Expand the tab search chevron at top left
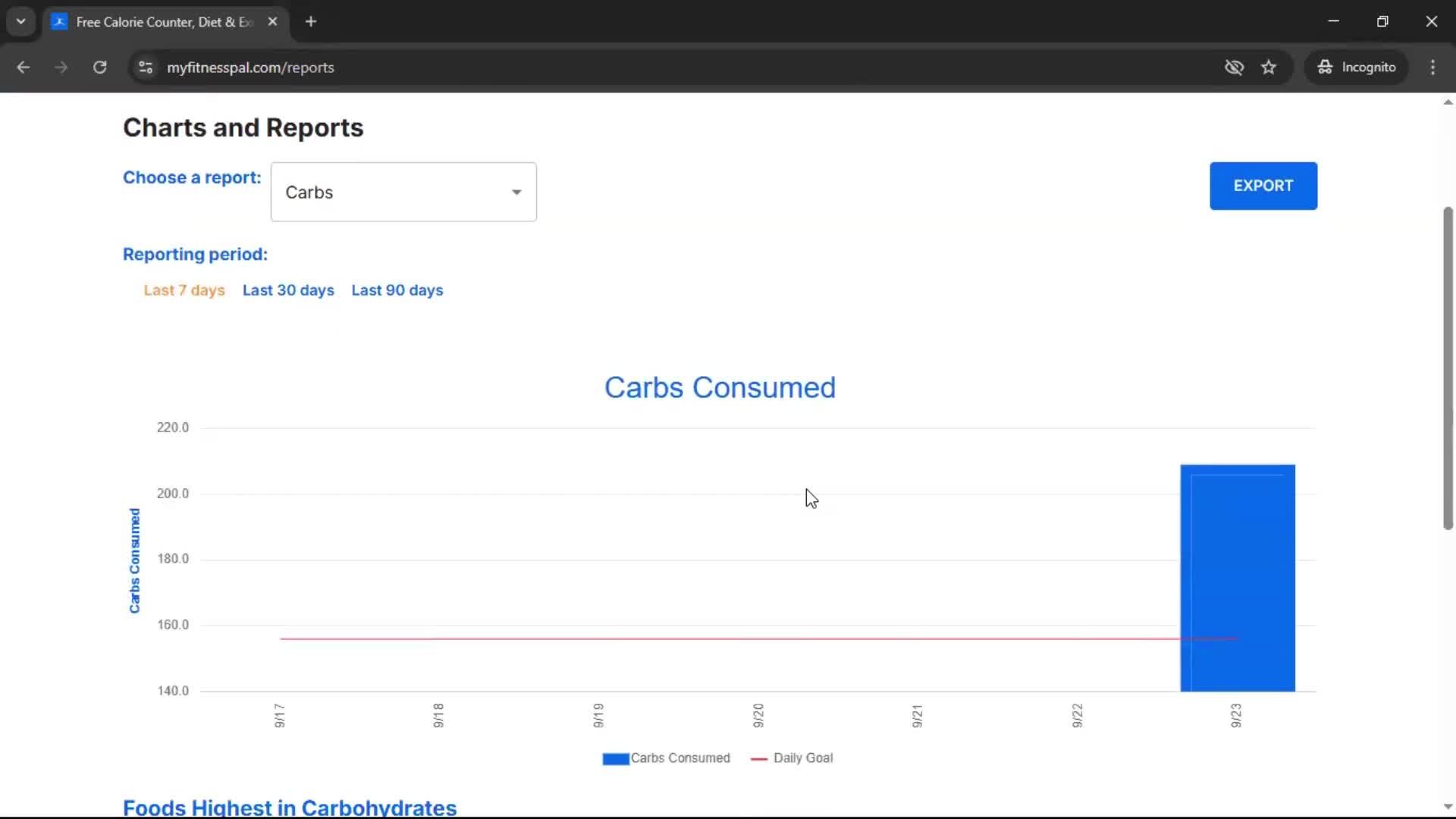 [x=21, y=22]
